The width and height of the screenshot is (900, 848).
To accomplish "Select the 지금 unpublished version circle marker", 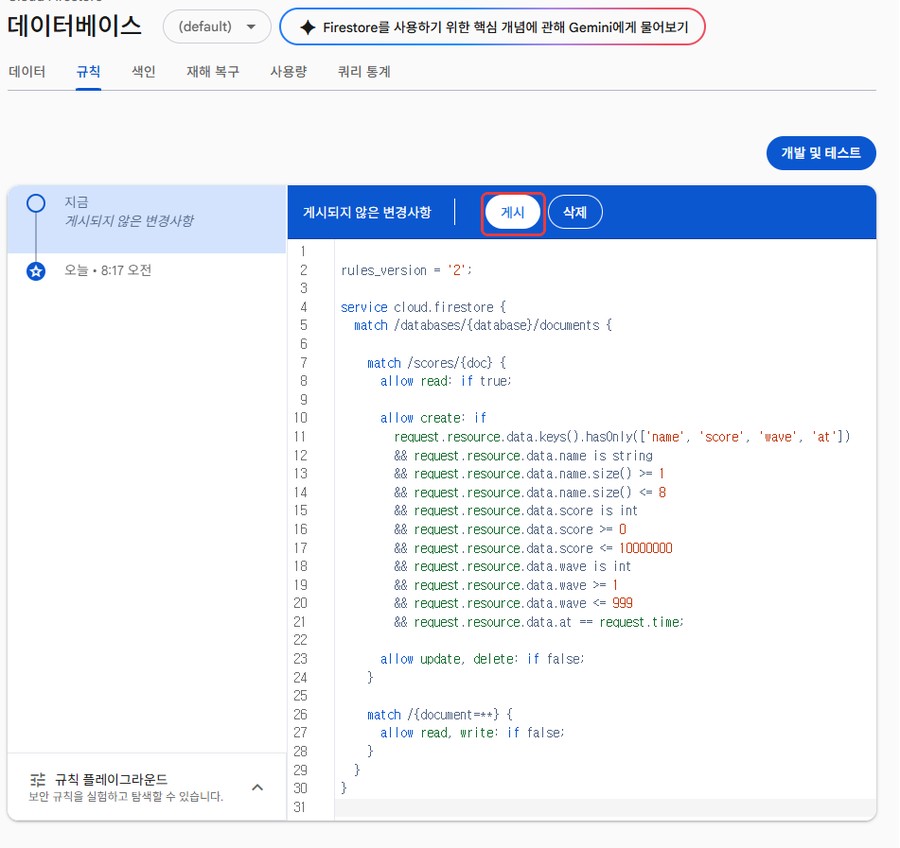I will (x=36, y=203).
